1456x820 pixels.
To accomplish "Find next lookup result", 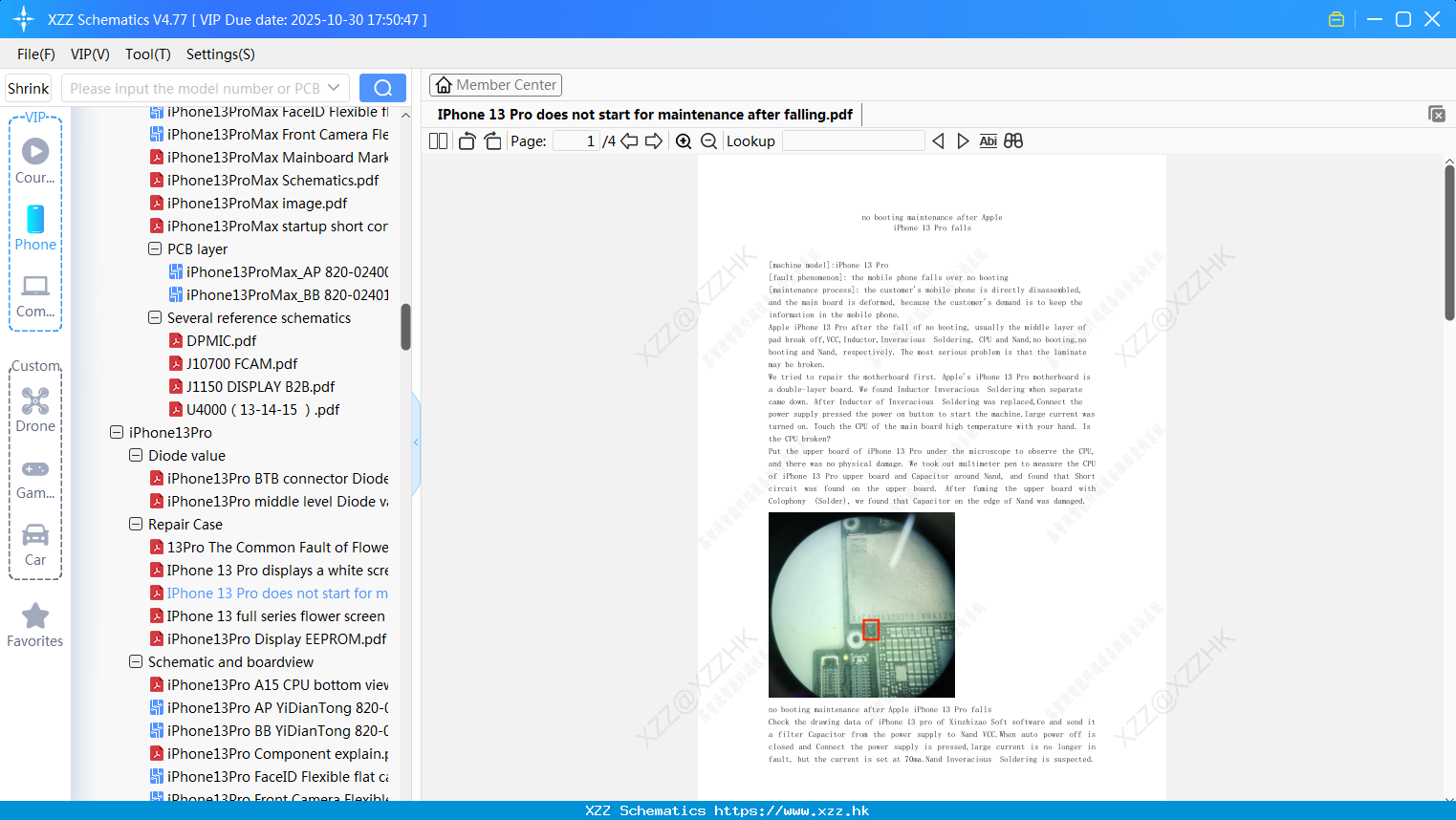I will (963, 141).
